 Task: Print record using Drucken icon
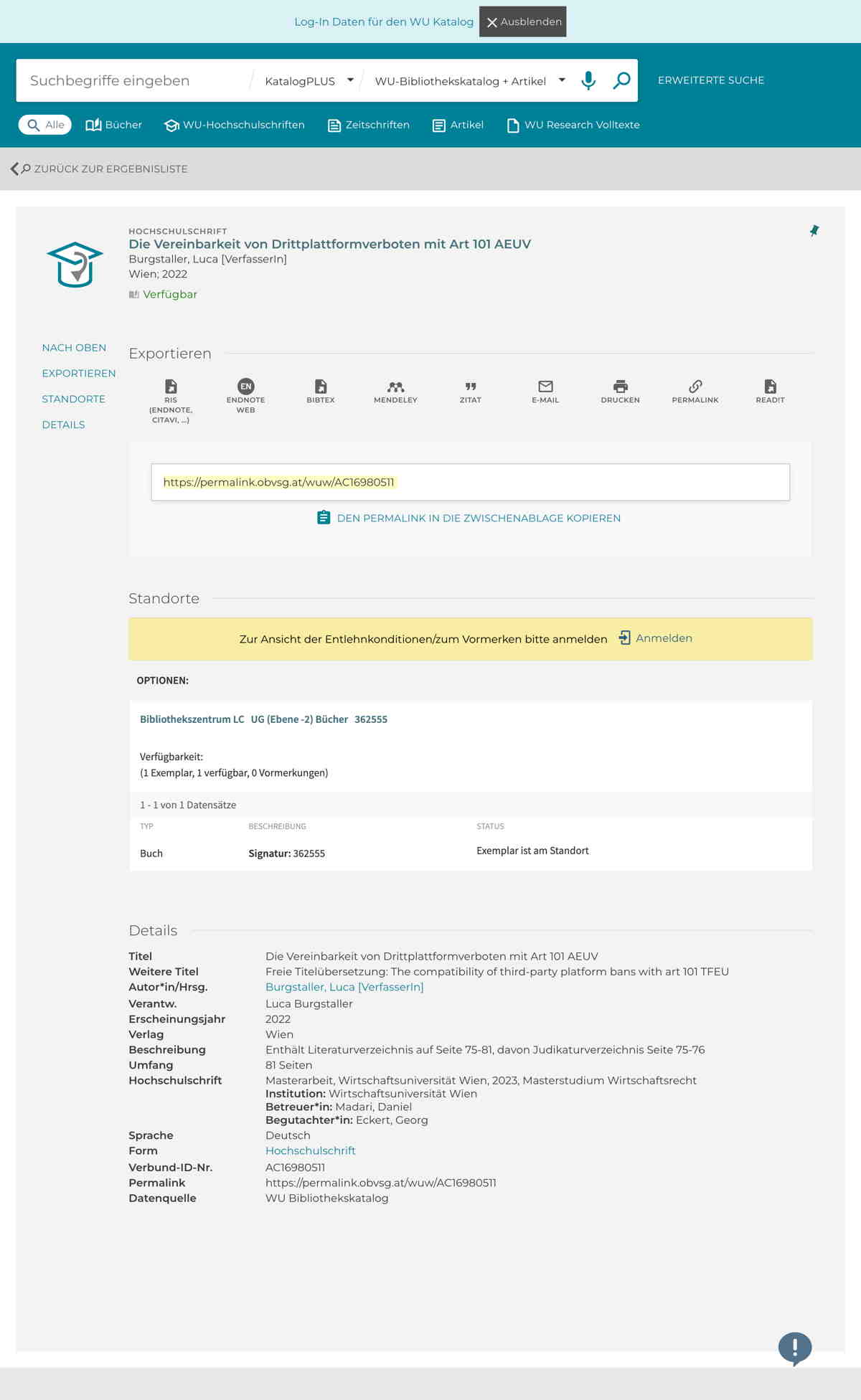620,391
